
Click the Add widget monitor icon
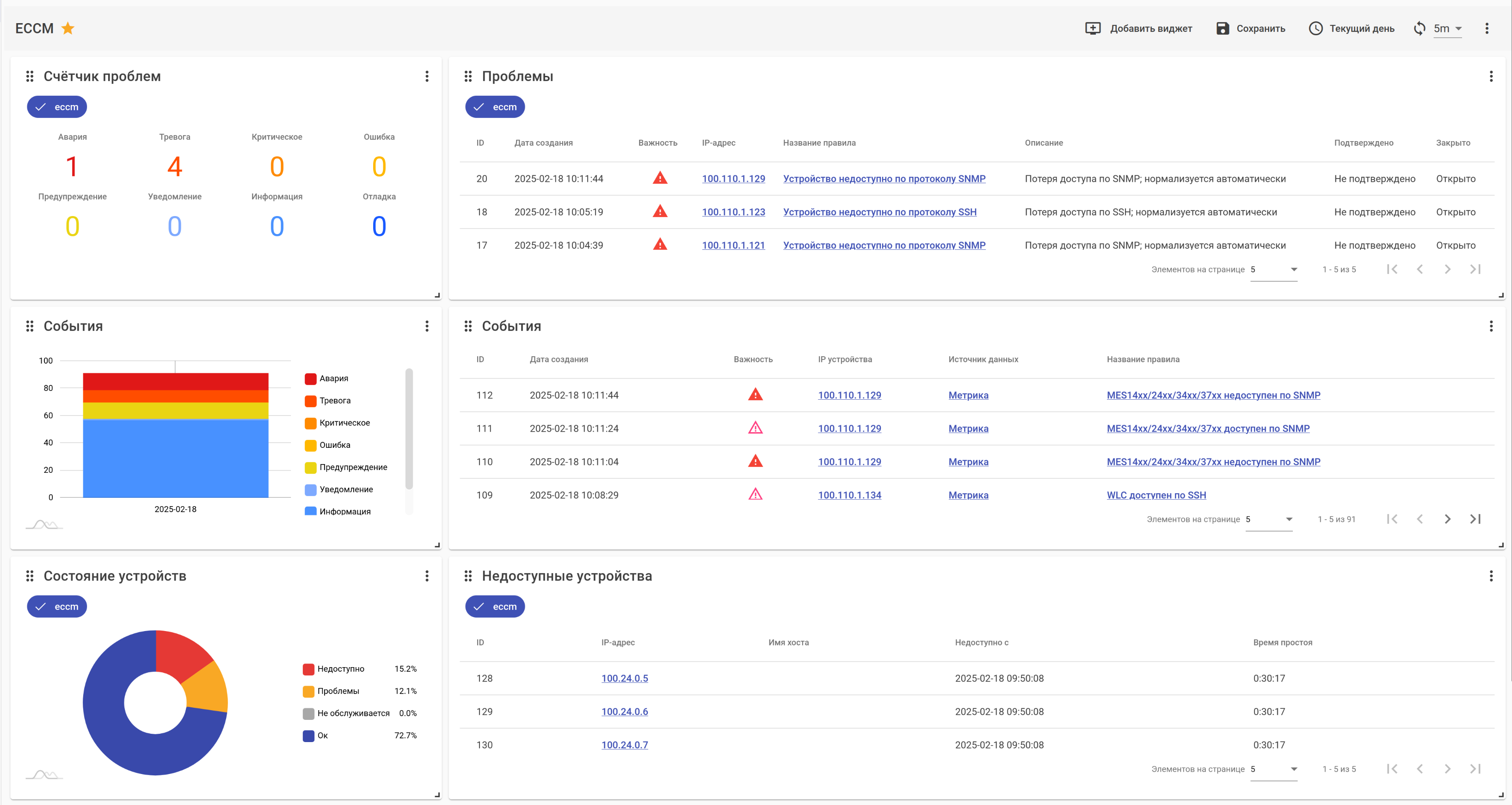click(1092, 28)
